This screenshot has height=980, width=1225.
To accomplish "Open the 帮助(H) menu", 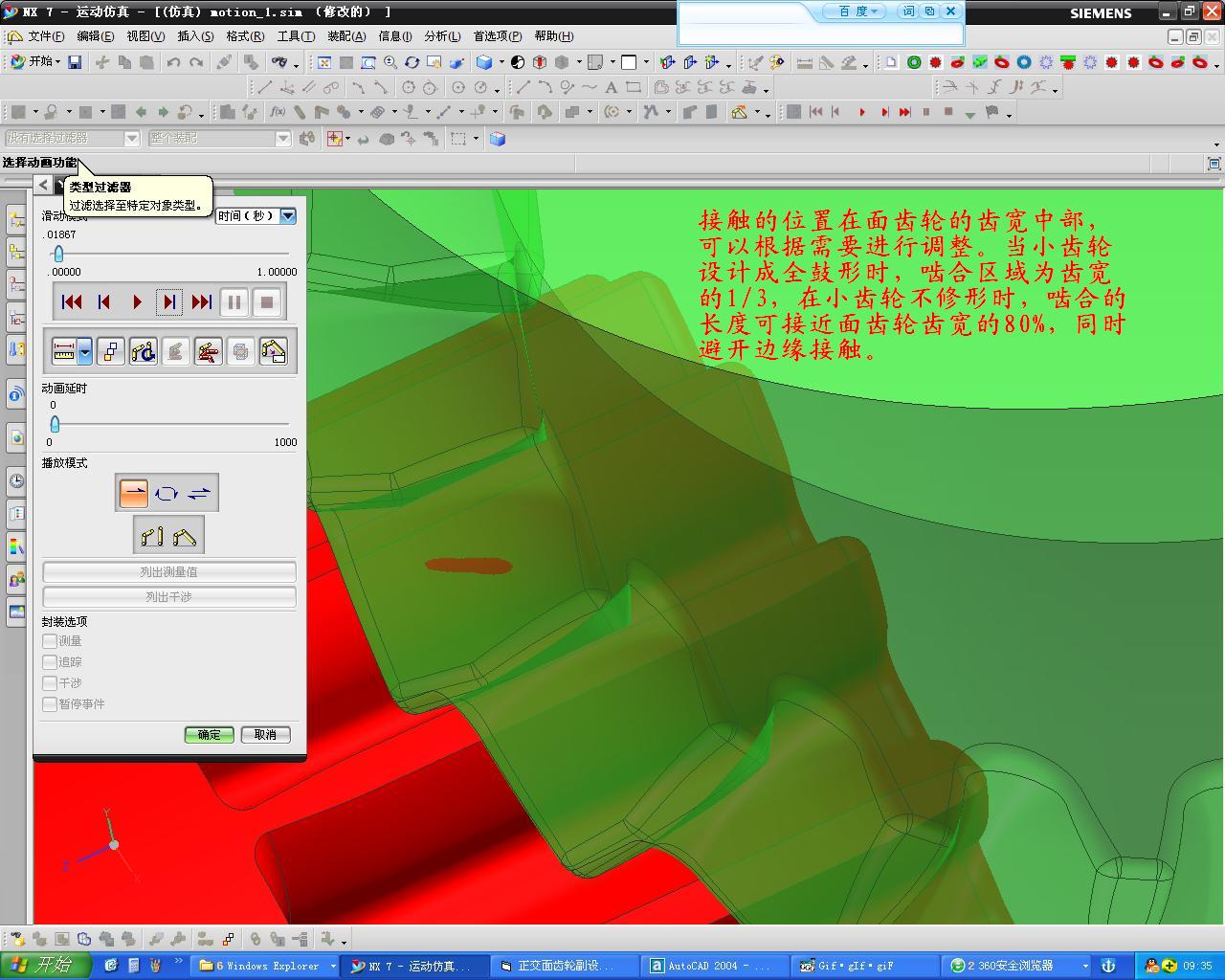I will coord(554,36).
